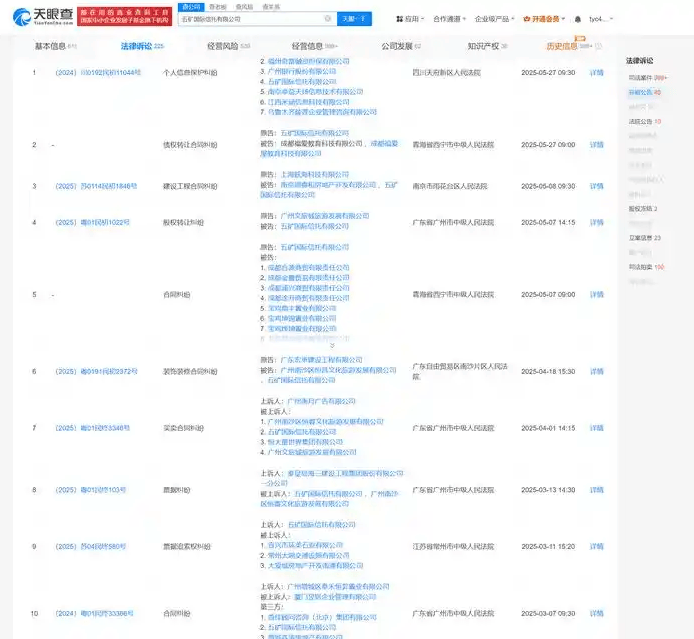694x639 pixels.
Task: Open notifications bell icon
Action: point(578,19)
